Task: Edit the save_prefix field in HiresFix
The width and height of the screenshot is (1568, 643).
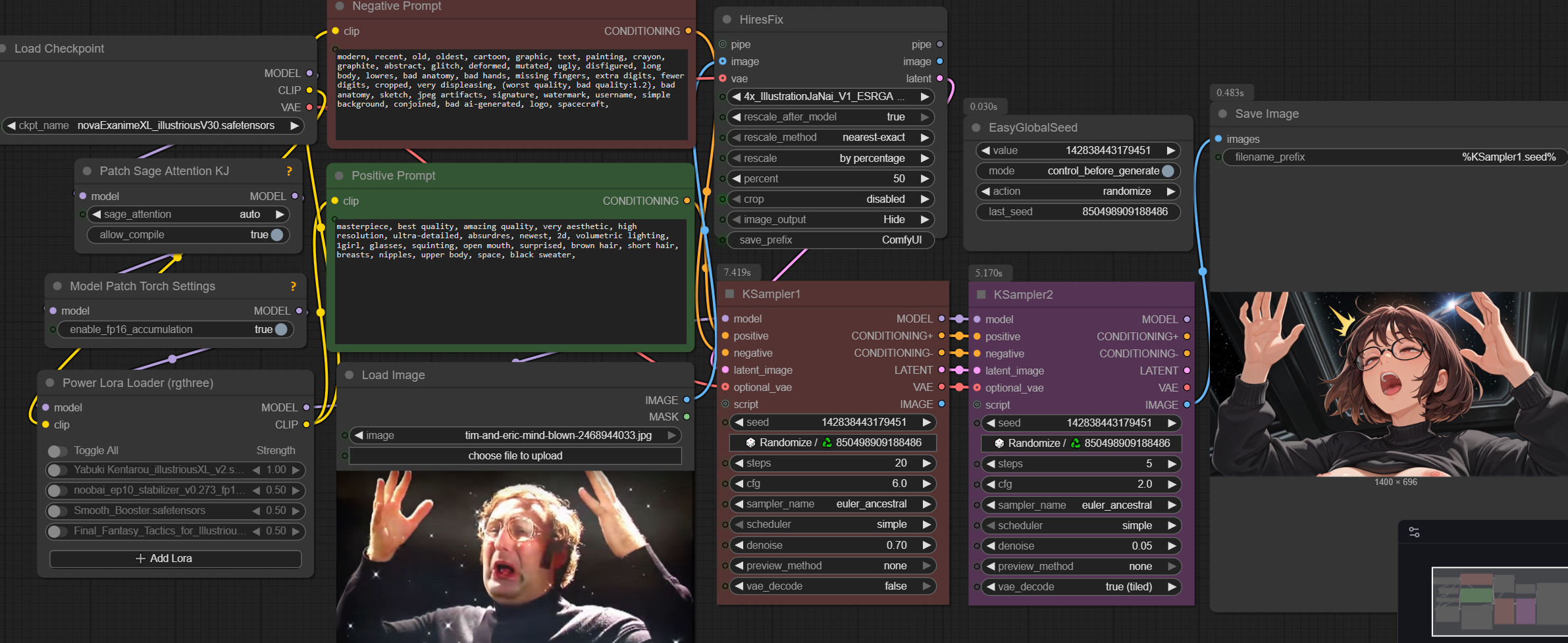Action: [x=831, y=240]
